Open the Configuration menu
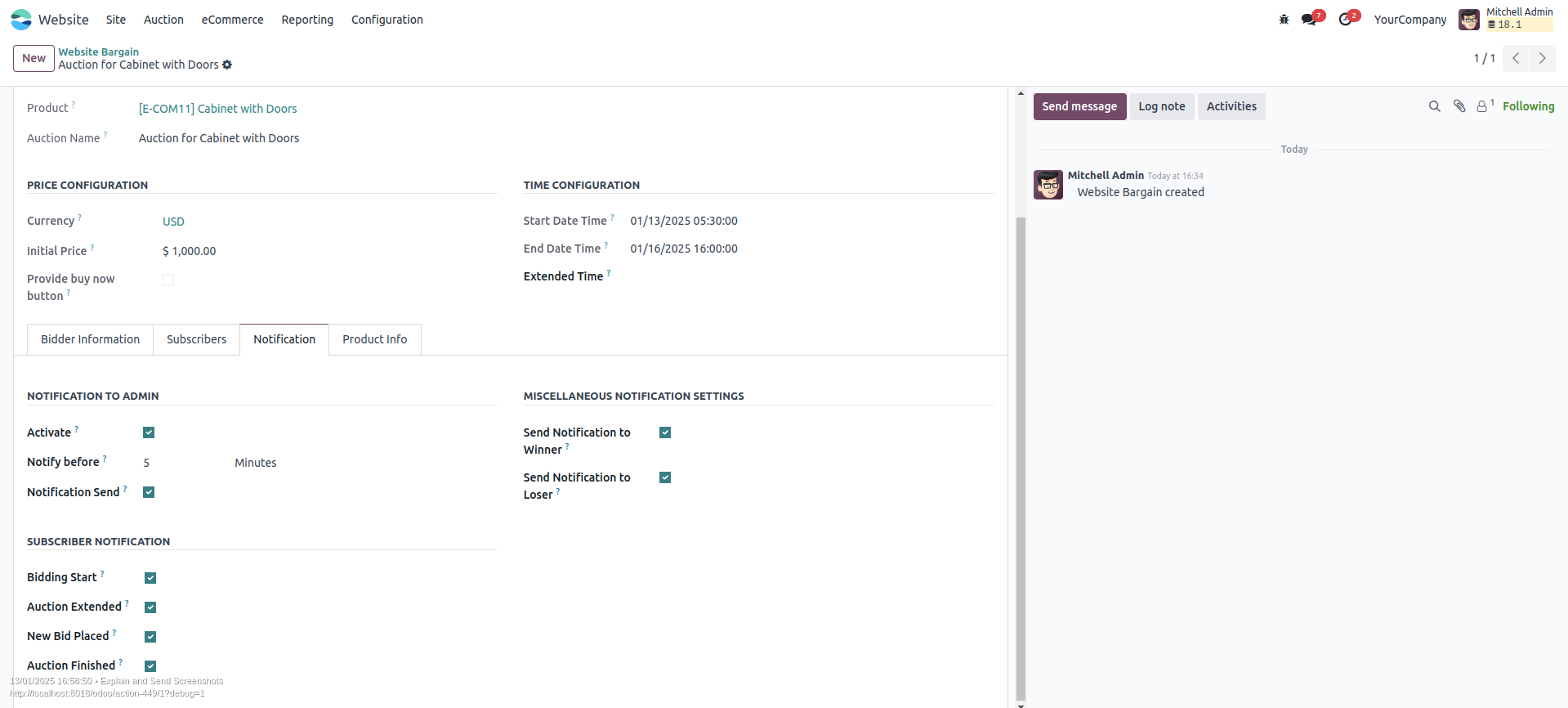The width and height of the screenshot is (1568, 708). pyautogui.click(x=387, y=20)
